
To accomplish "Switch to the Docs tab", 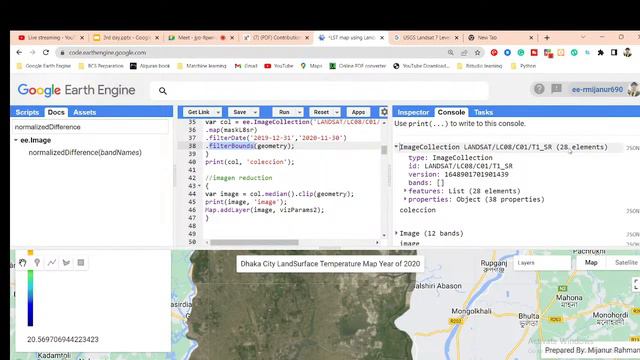I will tap(56, 112).
